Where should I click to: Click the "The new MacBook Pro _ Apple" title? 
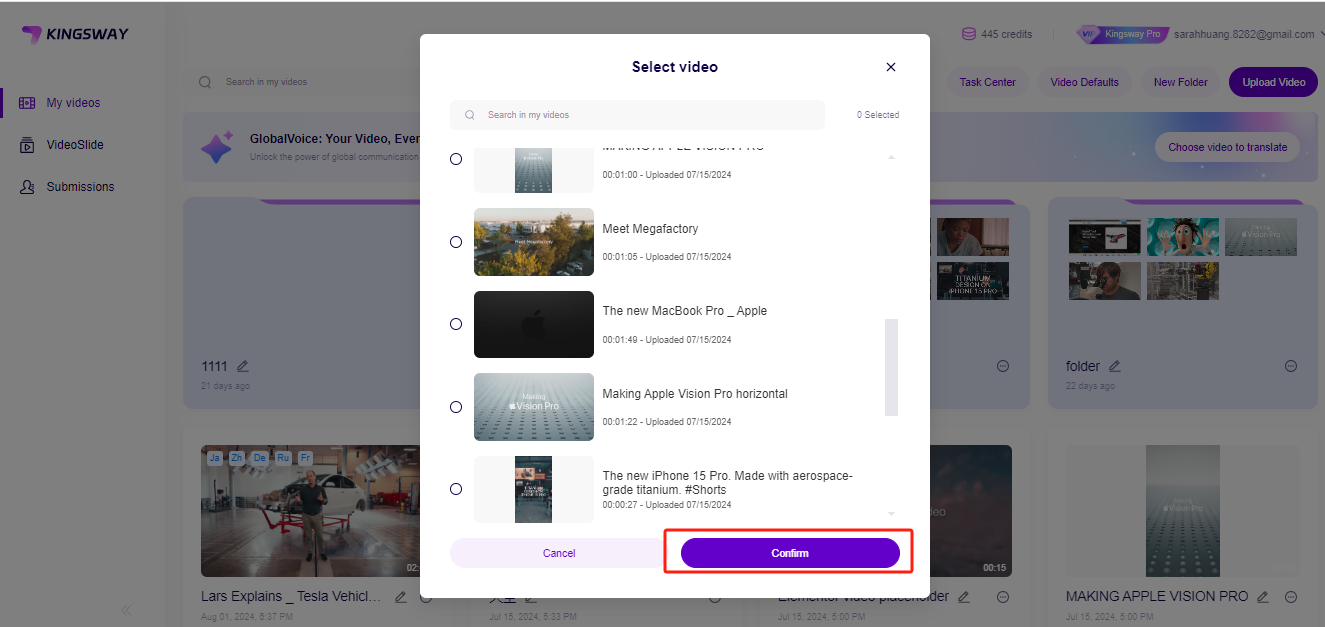point(685,311)
